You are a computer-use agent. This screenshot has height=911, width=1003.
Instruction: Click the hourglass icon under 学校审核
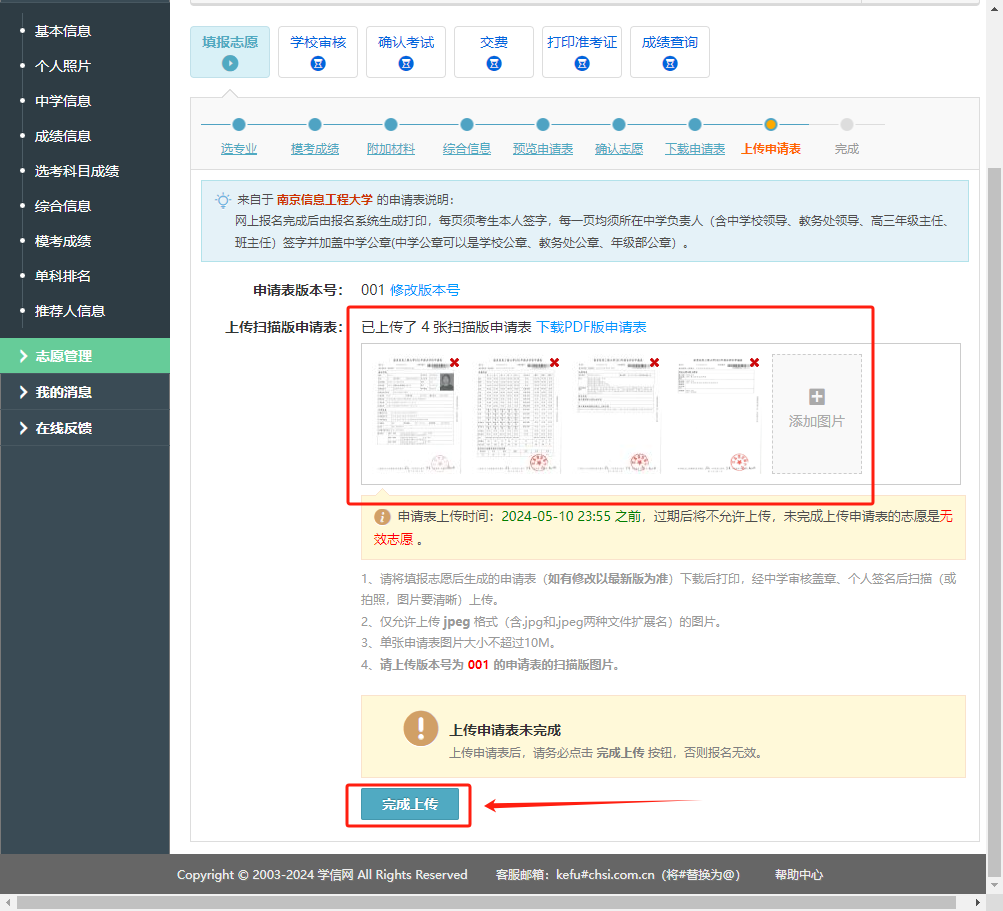click(318, 63)
